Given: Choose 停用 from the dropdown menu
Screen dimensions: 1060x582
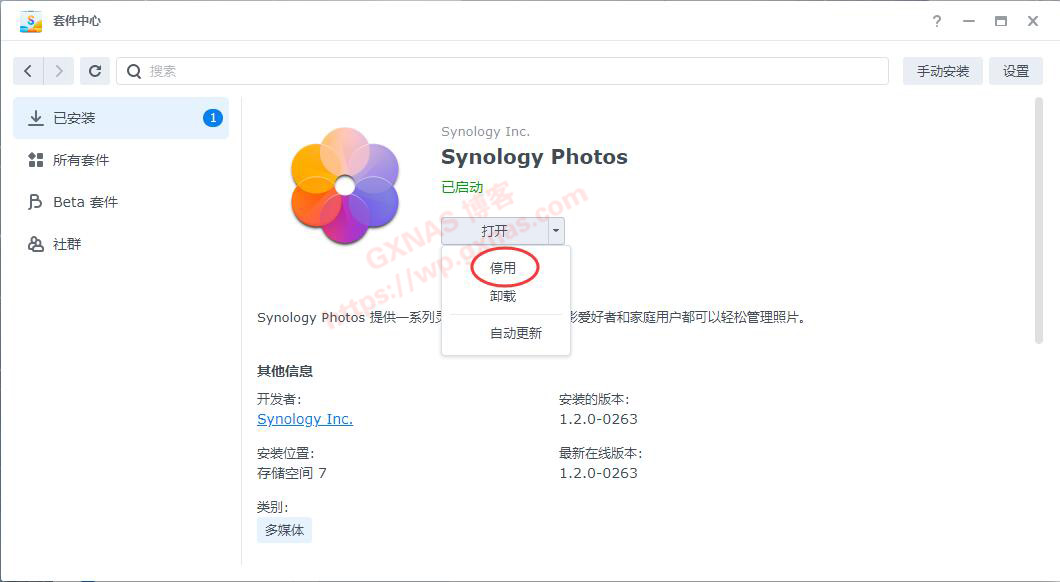Looking at the screenshot, I should 503,268.
